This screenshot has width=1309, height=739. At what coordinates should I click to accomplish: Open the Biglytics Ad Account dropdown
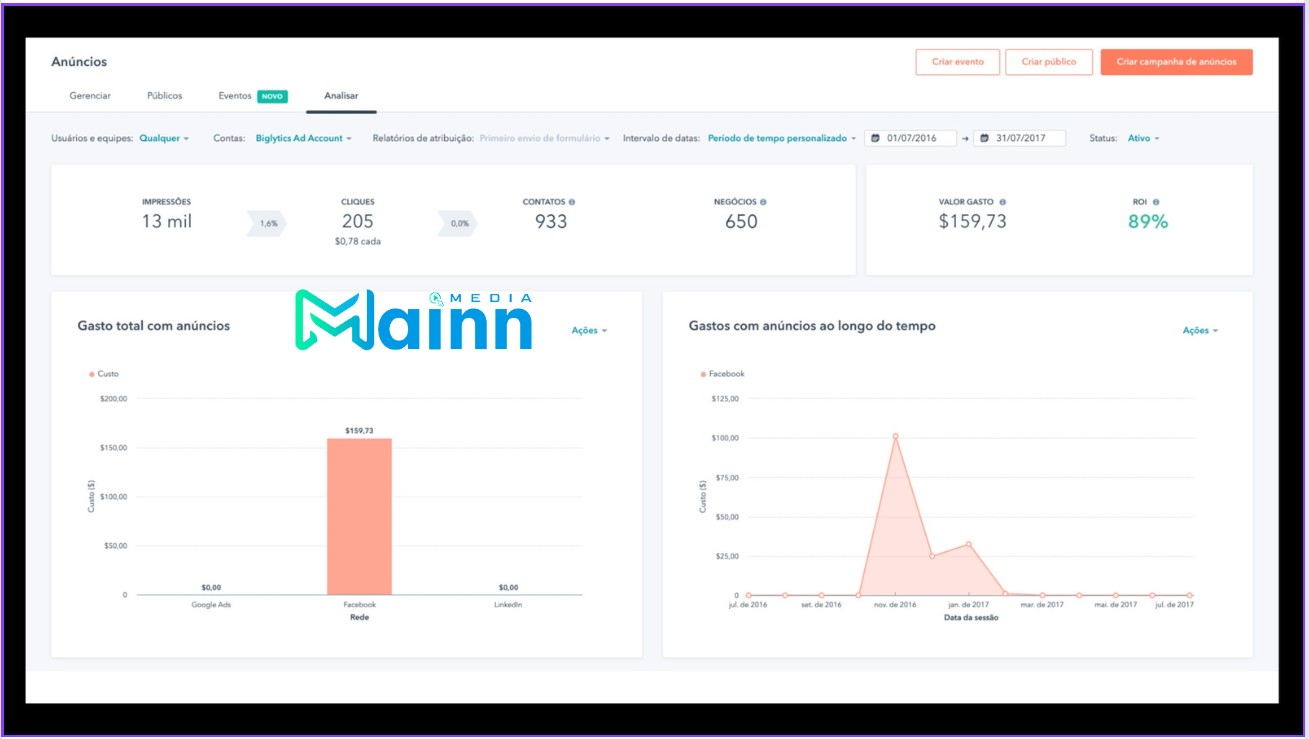pyautogui.click(x=303, y=138)
